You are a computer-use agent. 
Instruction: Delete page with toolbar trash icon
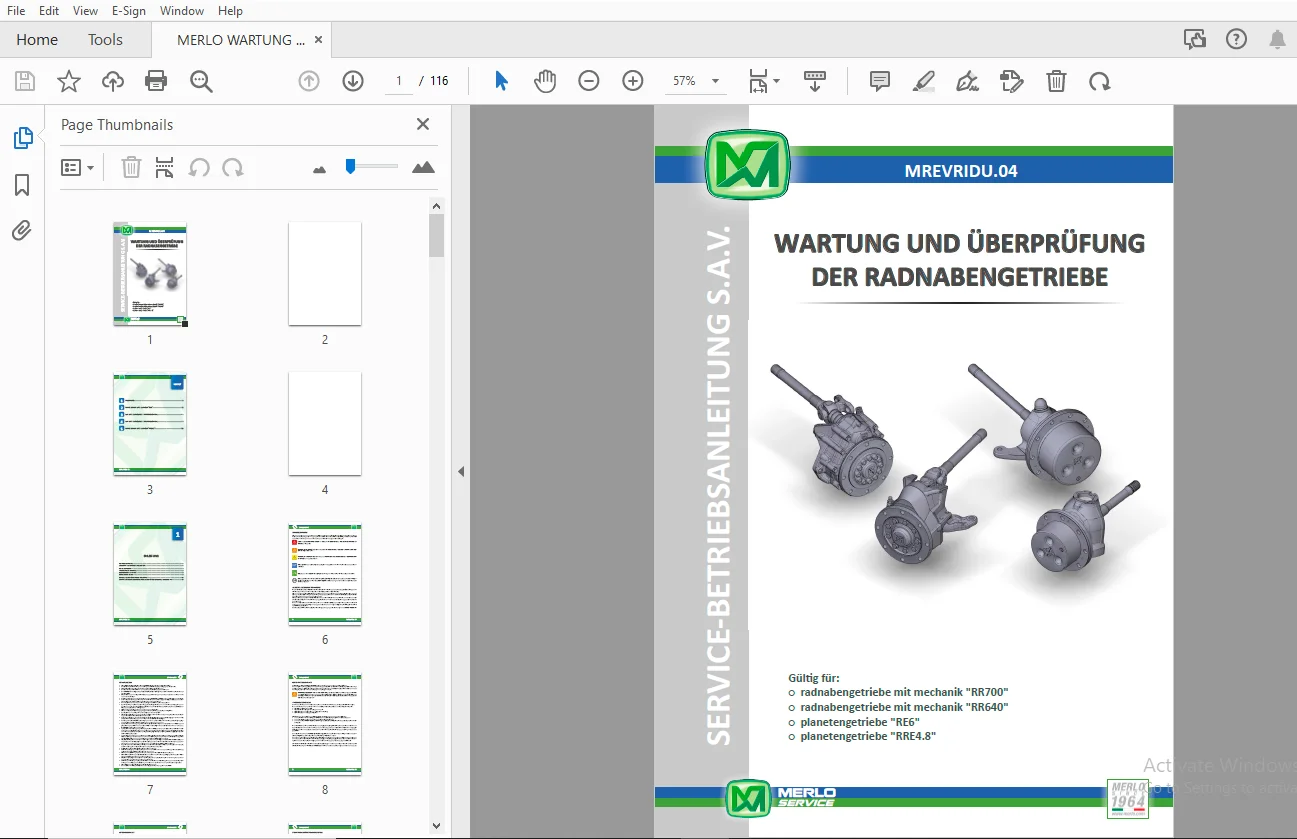pyautogui.click(x=1056, y=81)
